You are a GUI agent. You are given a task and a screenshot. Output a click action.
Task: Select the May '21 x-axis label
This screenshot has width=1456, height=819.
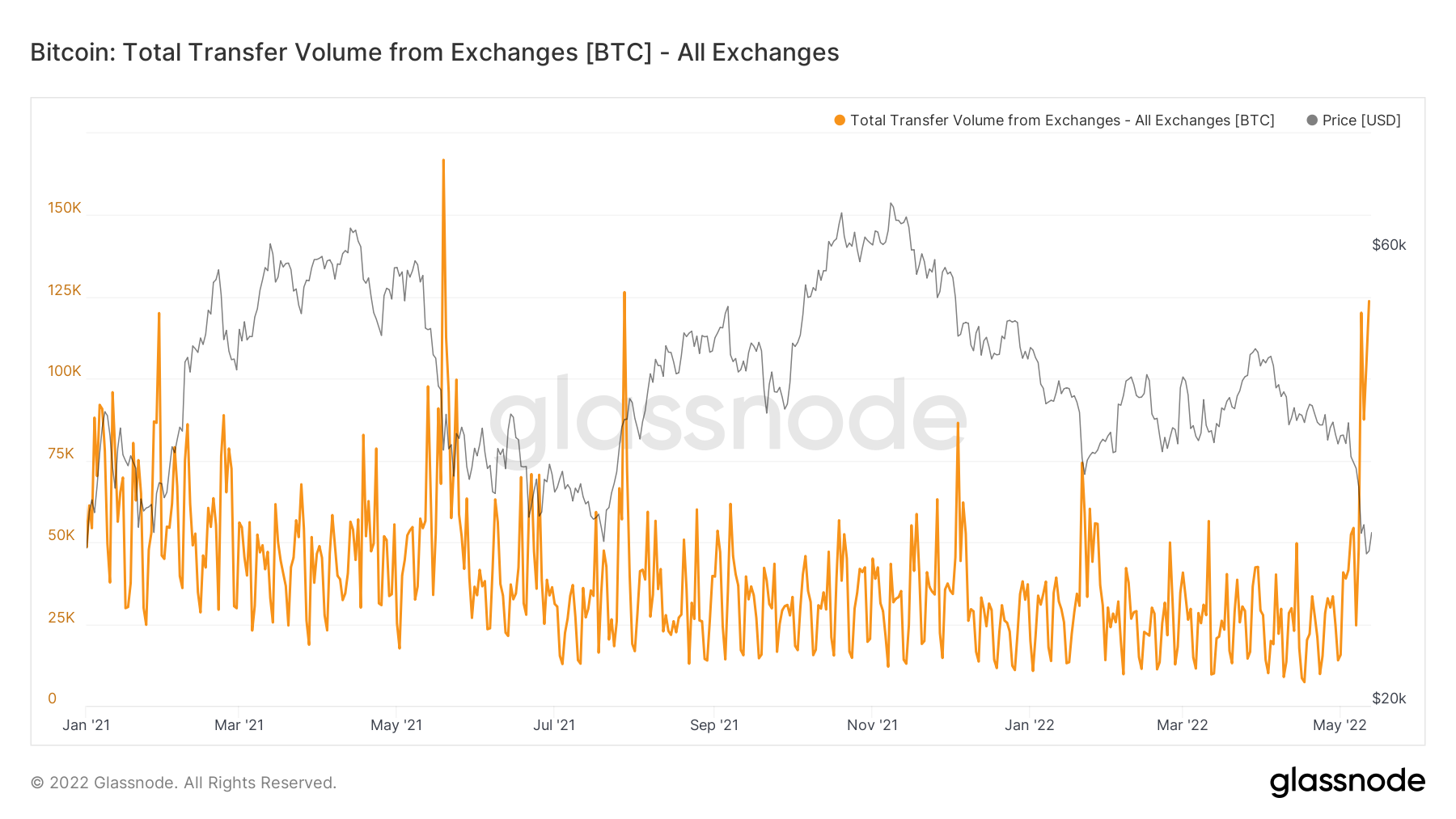(x=396, y=725)
